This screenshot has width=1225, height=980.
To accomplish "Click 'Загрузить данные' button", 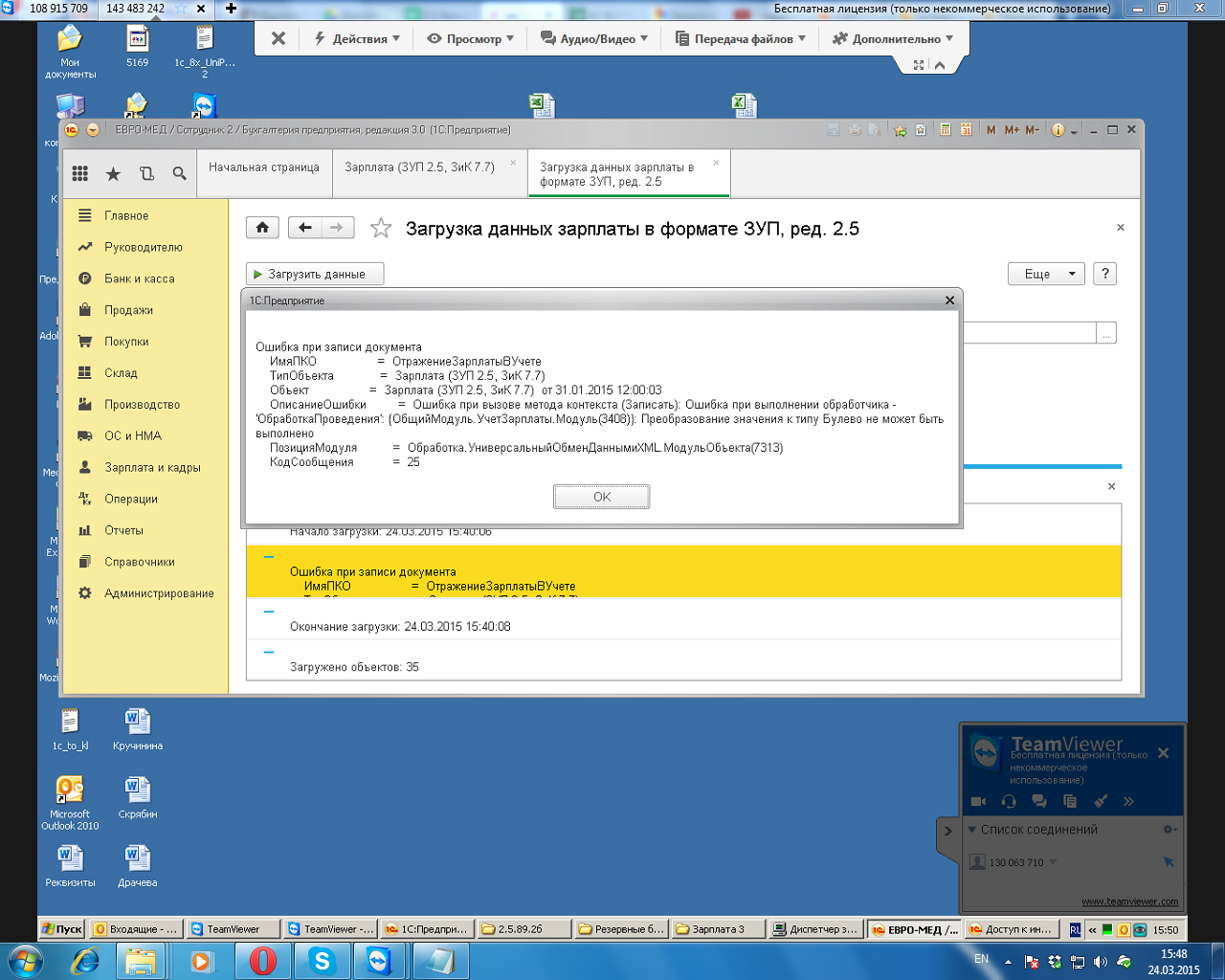I will 315,274.
